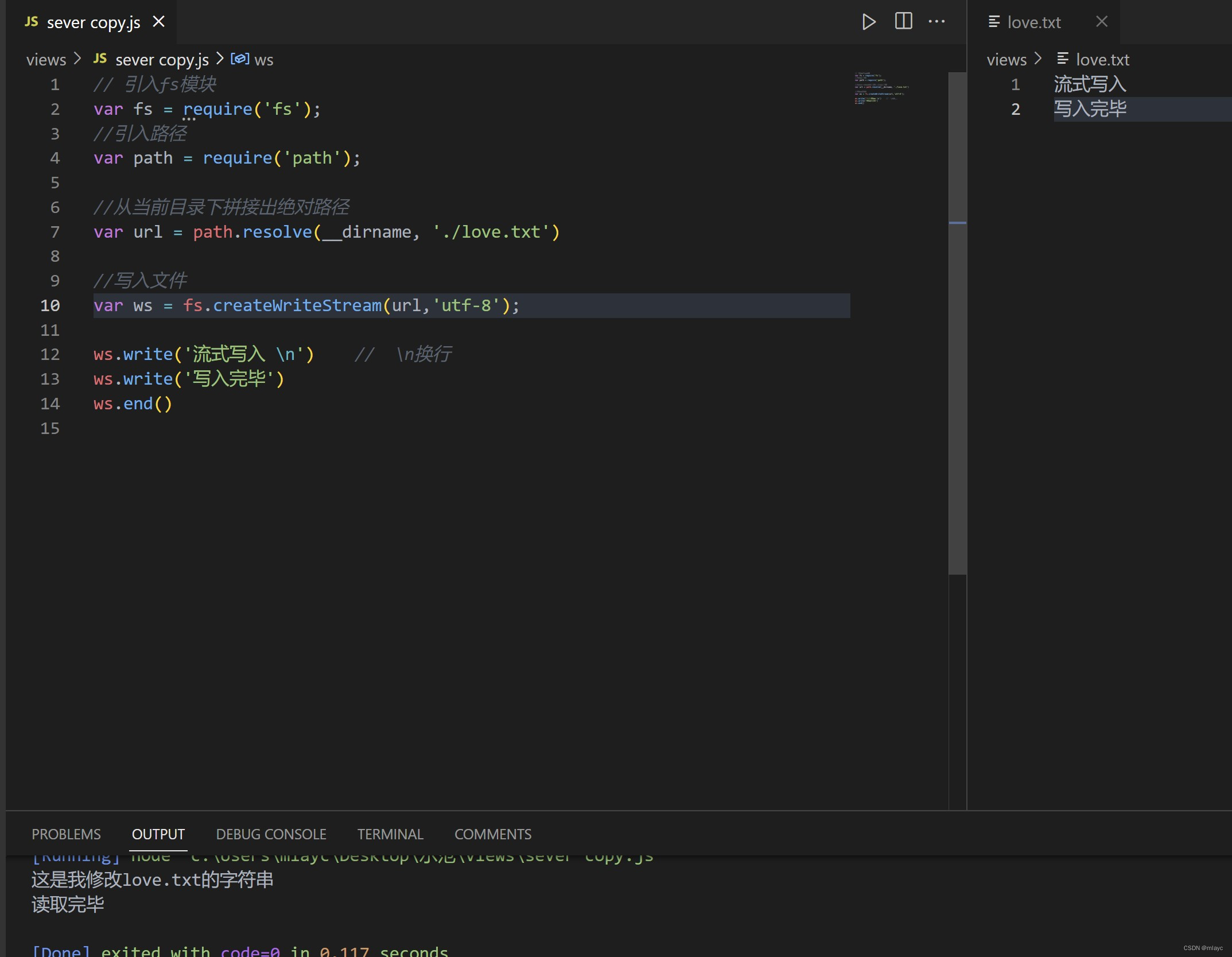Expand views folder in left breadcrumb

(46, 60)
